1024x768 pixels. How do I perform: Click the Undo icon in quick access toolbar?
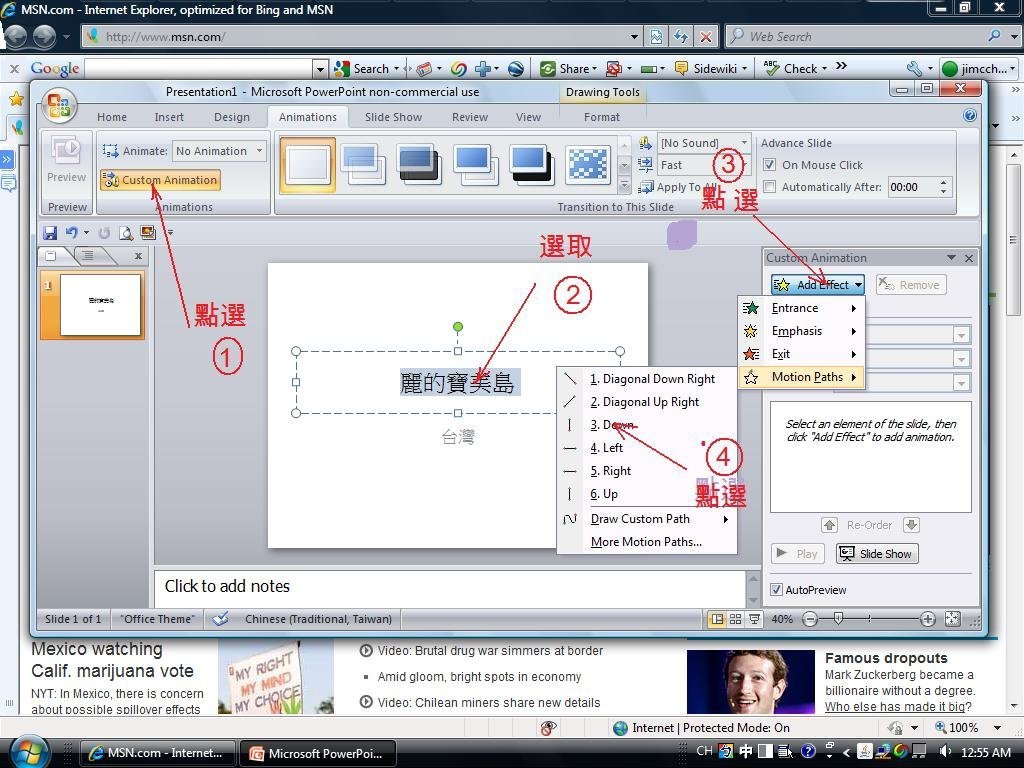[x=72, y=232]
